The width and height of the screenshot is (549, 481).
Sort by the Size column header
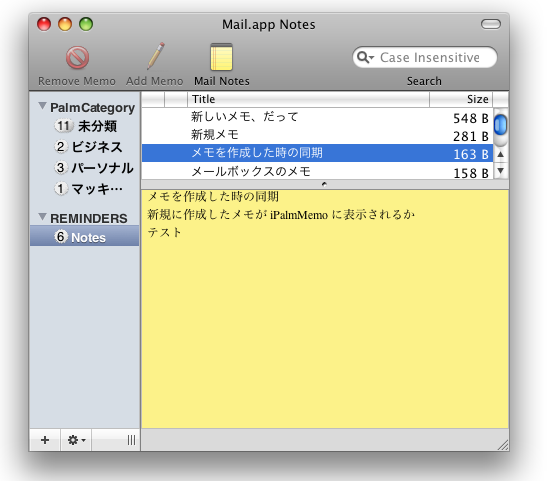pyautogui.click(x=461, y=99)
